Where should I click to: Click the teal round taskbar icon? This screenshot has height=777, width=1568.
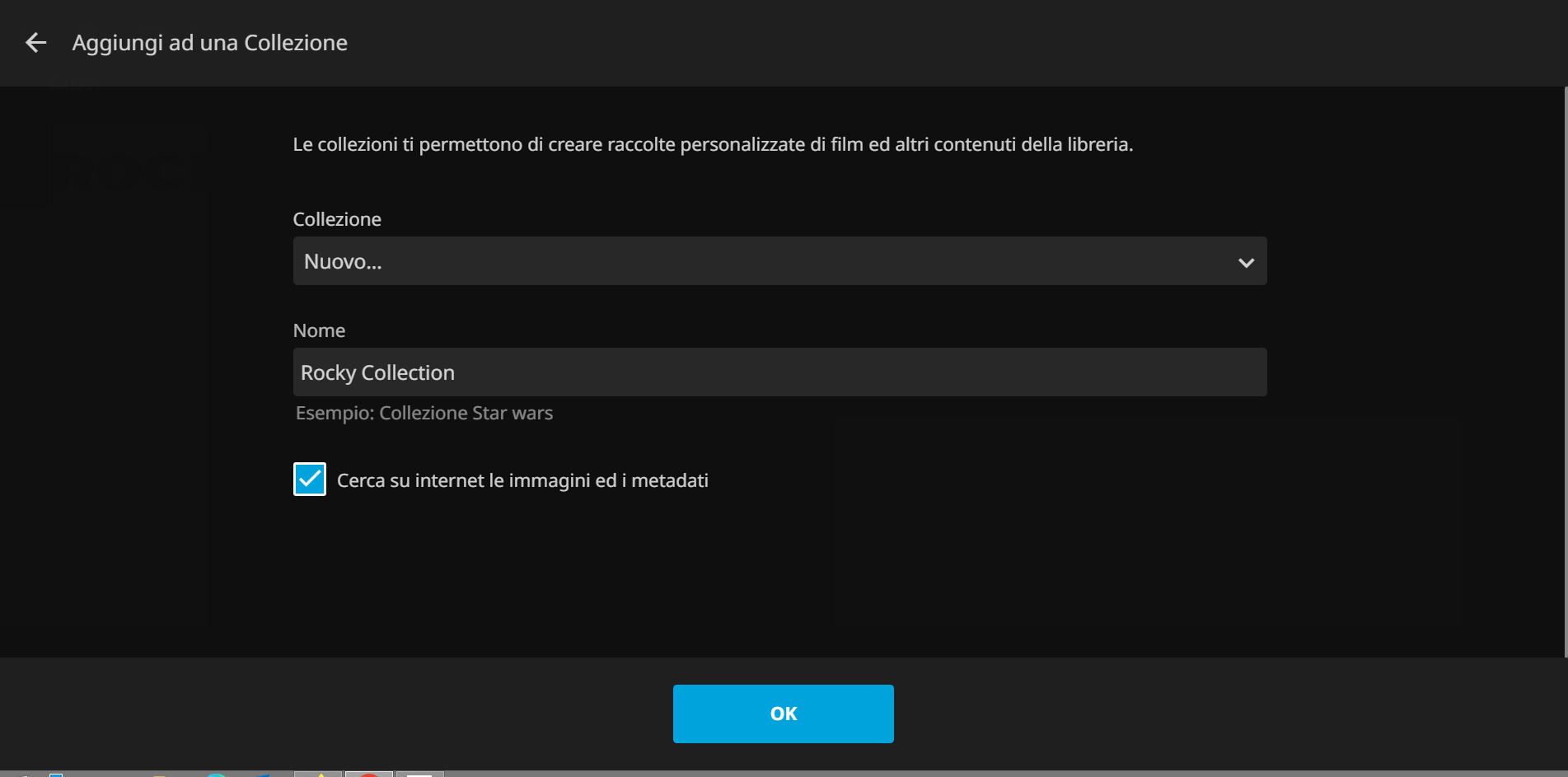216,775
